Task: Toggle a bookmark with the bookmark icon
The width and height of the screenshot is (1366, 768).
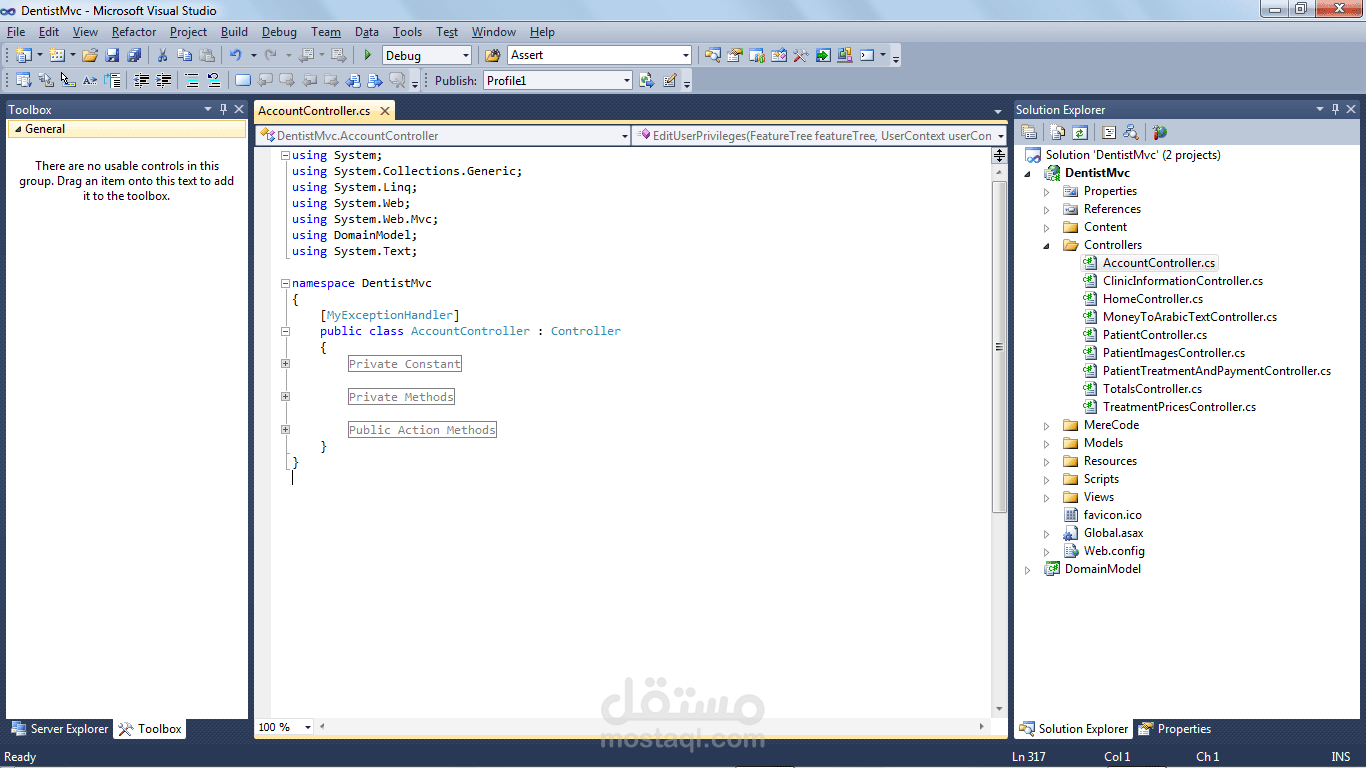Action: pos(243,80)
